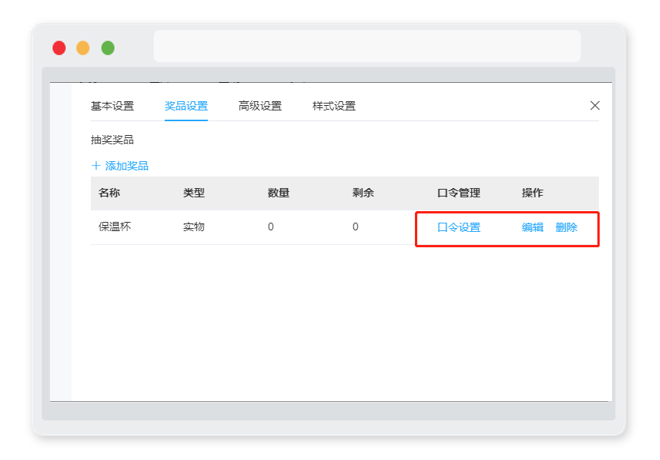The height and width of the screenshot is (460, 660).
Task: Click the 添加奖品 link
Action: [x=120, y=166]
